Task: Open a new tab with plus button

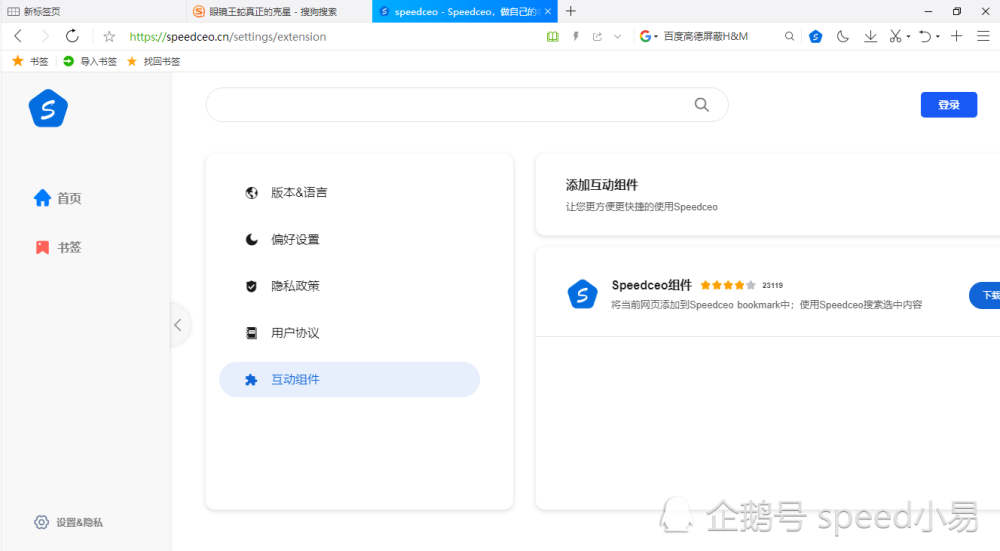Action: [x=571, y=11]
